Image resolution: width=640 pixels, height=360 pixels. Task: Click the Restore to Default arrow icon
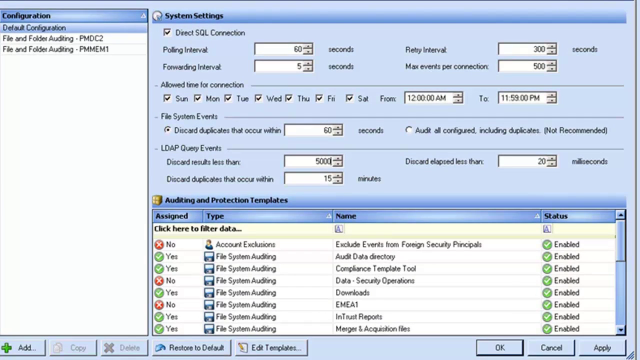pos(160,348)
